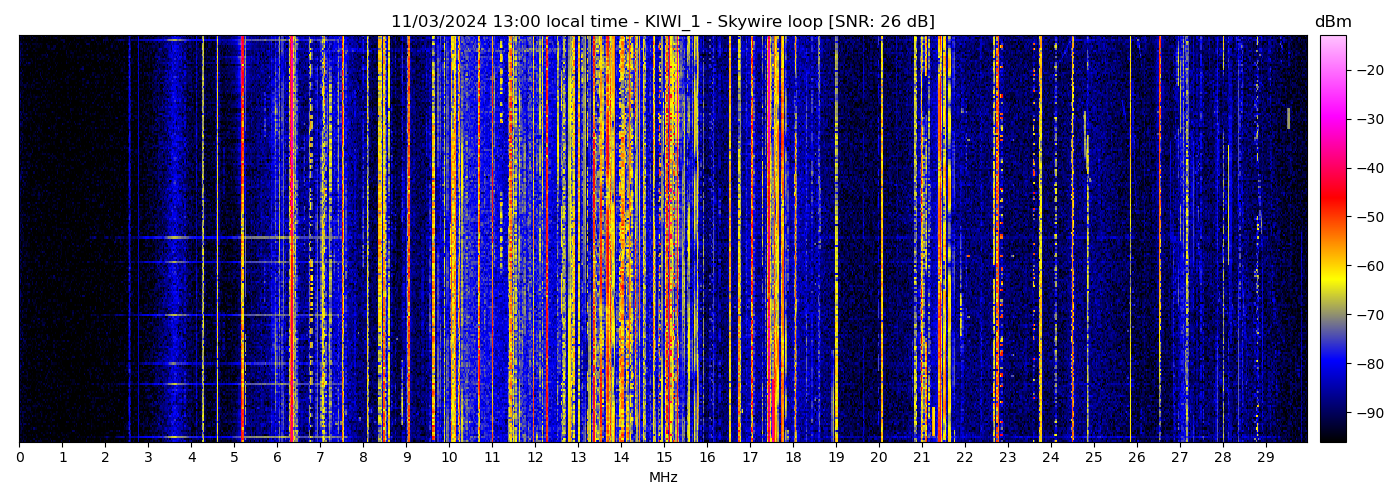Click the 5 MHz tick label
The width and height of the screenshot is (1400, 500).
coord(234,458)
